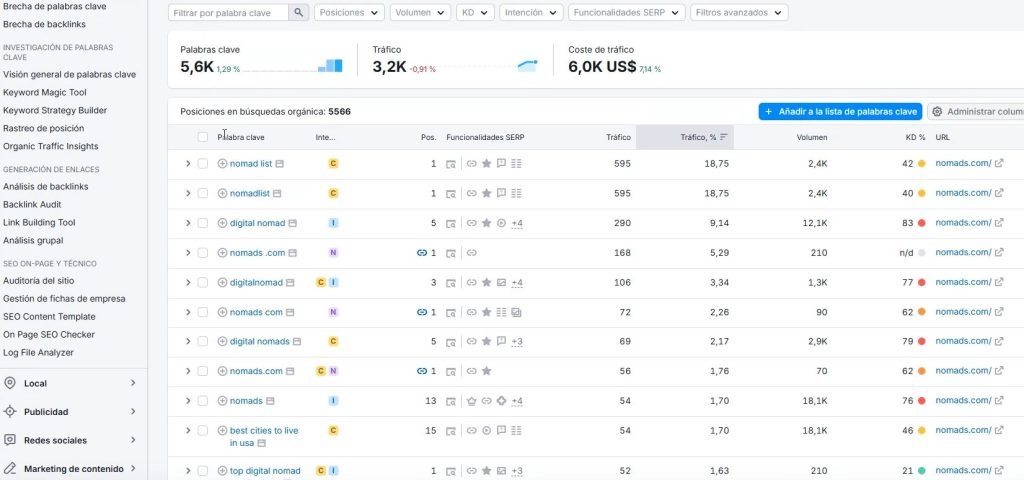Click plus icon next to nomad list keyword

pos(222,163)
